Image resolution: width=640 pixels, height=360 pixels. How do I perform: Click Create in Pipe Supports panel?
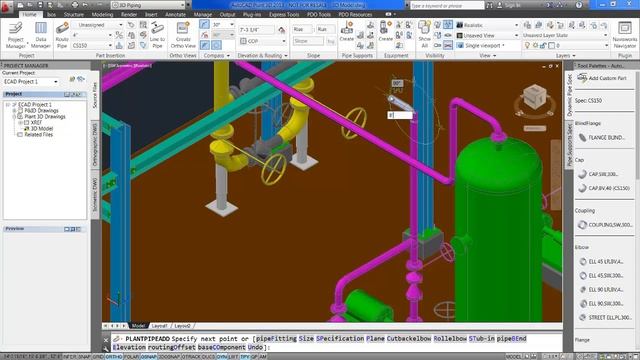[347, 31]
